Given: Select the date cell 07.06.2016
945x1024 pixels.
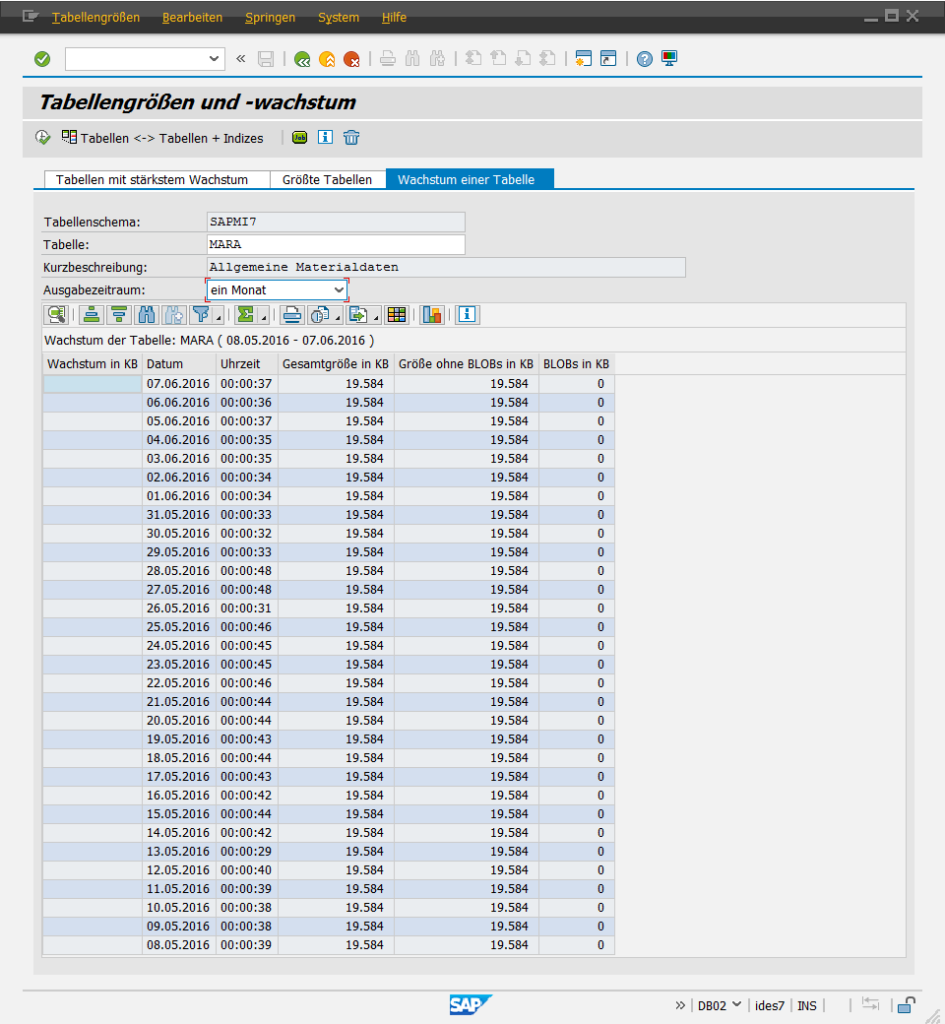Looking at the screenshot, I should pyautogui.click(x=179, y=384).
